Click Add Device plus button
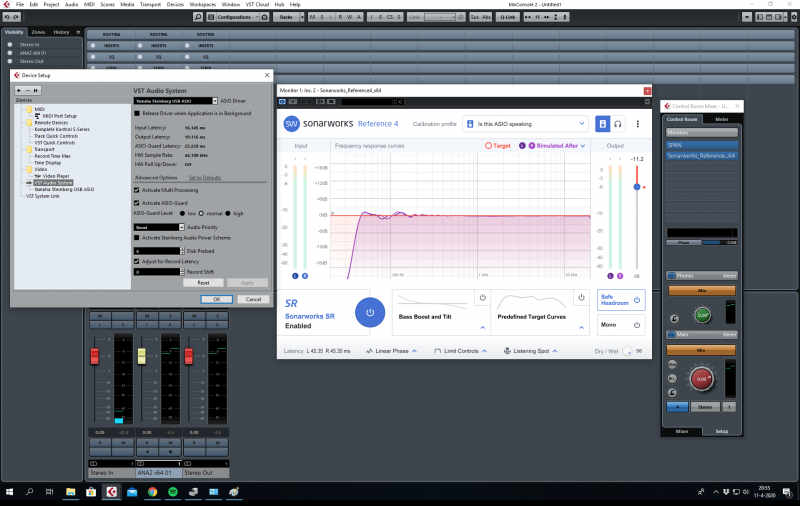 19,90
